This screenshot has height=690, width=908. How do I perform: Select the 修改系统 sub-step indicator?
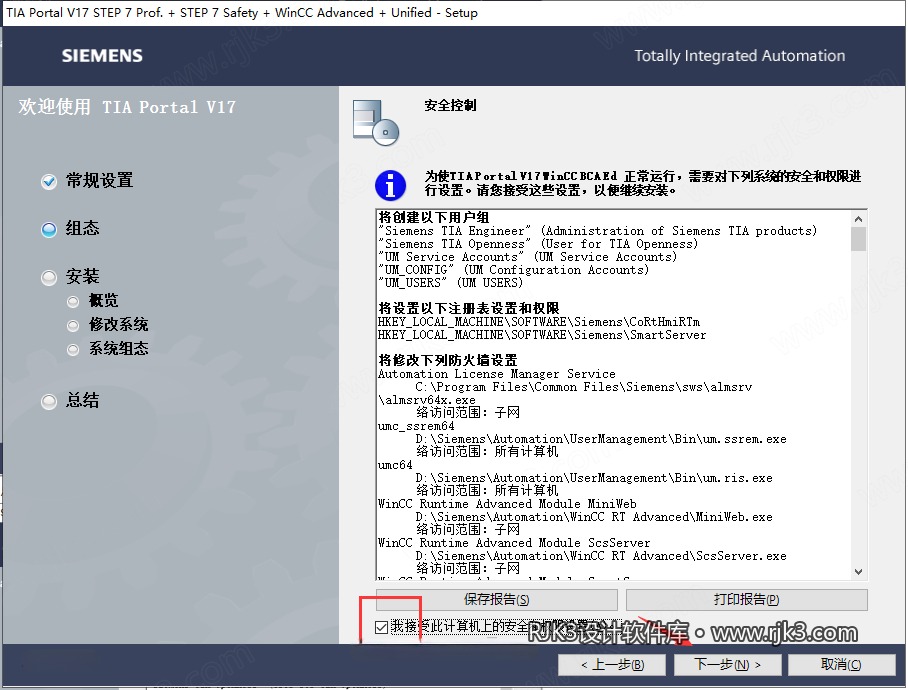(x=73, y=326)
